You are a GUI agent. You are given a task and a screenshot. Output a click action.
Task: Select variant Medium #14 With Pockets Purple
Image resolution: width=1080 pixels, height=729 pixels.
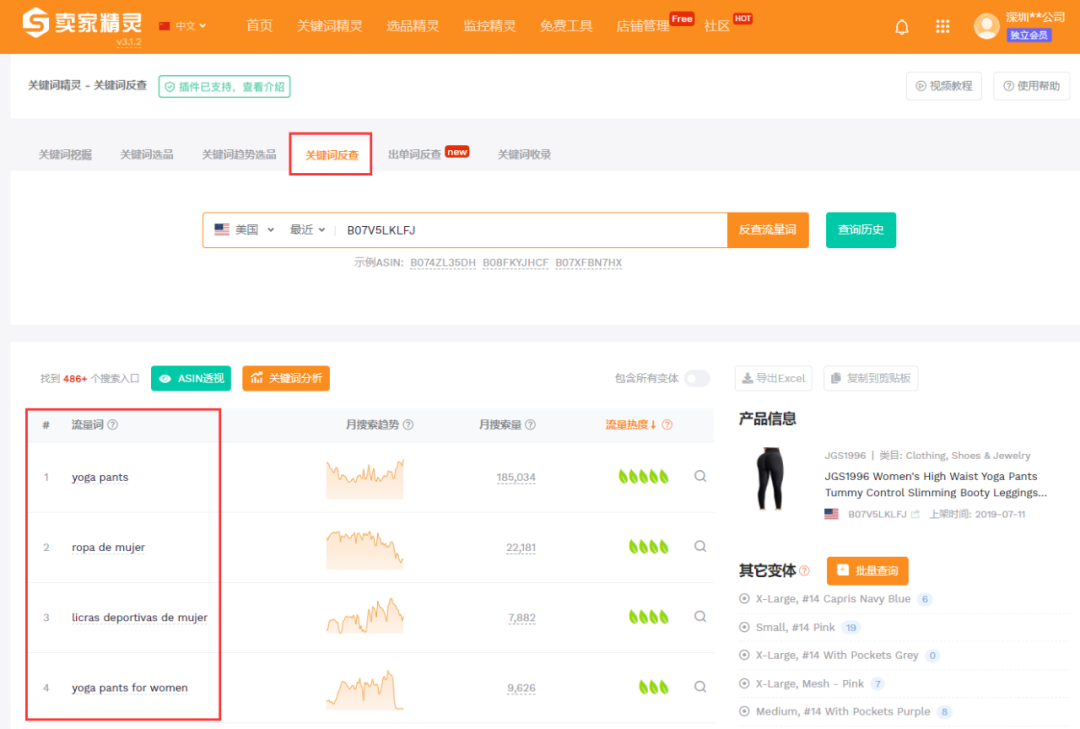(x=842, y=712)
